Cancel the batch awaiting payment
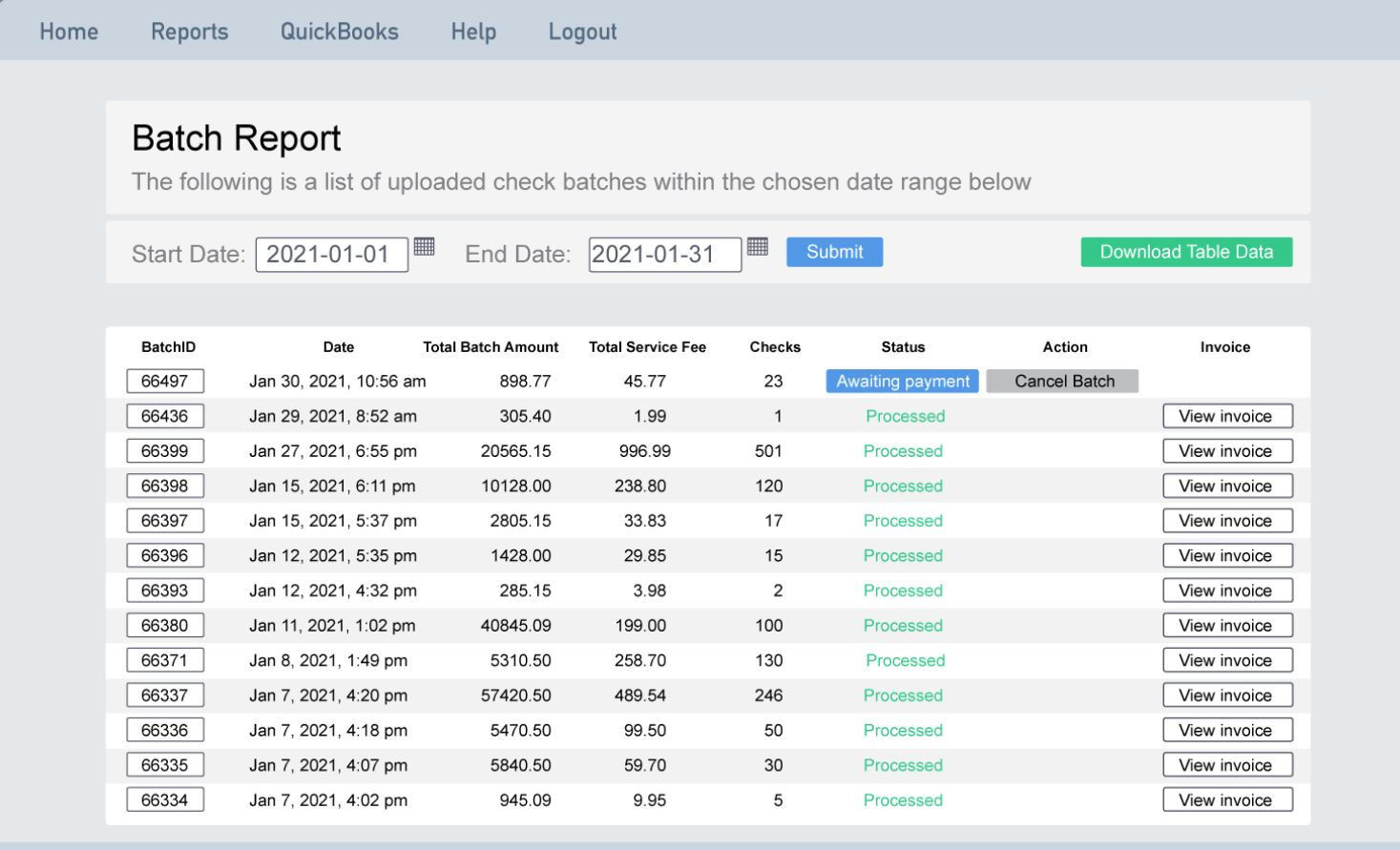Image resolution: width=1400 pixels, height=850 pixels. pyautogui.click(x=1061, y=380)
